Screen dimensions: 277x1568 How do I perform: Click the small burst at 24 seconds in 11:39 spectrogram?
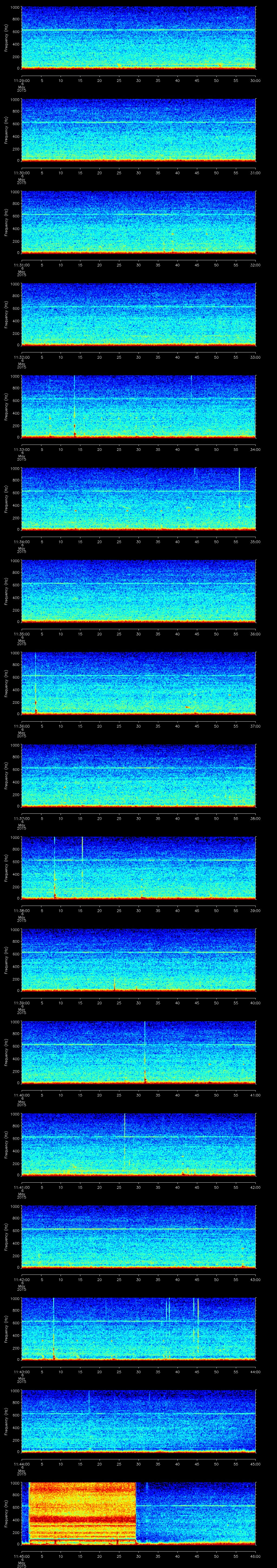tap(114, 984)
